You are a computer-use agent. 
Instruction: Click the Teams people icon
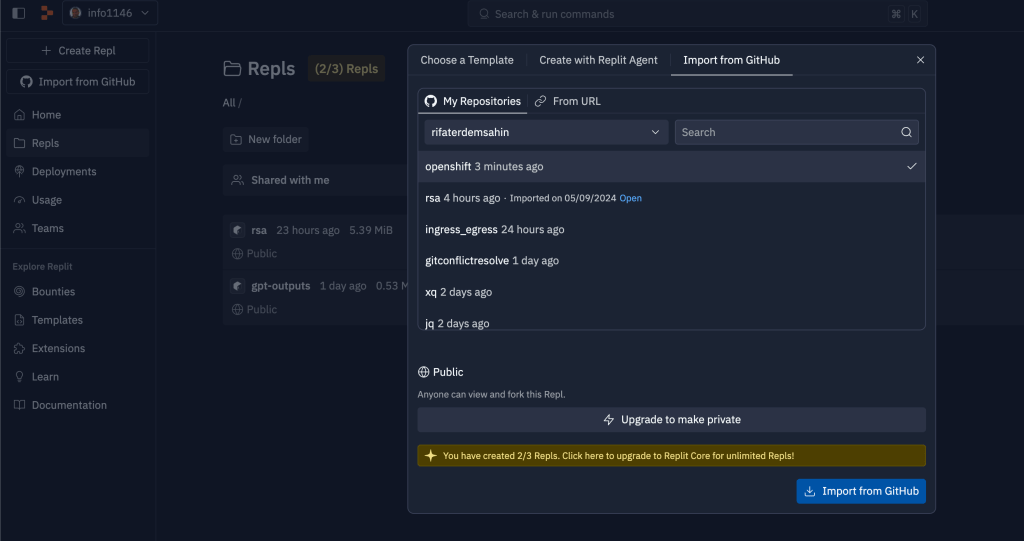20,228
